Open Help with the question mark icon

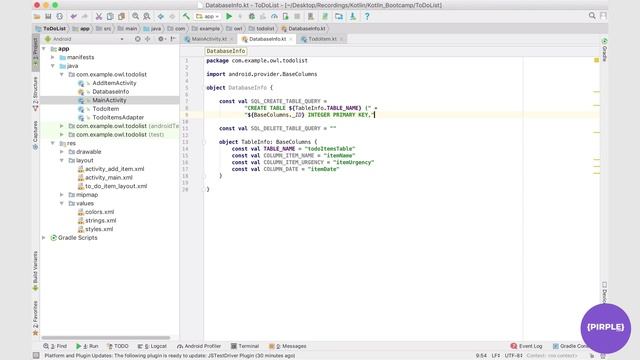[x=367, y=16]
